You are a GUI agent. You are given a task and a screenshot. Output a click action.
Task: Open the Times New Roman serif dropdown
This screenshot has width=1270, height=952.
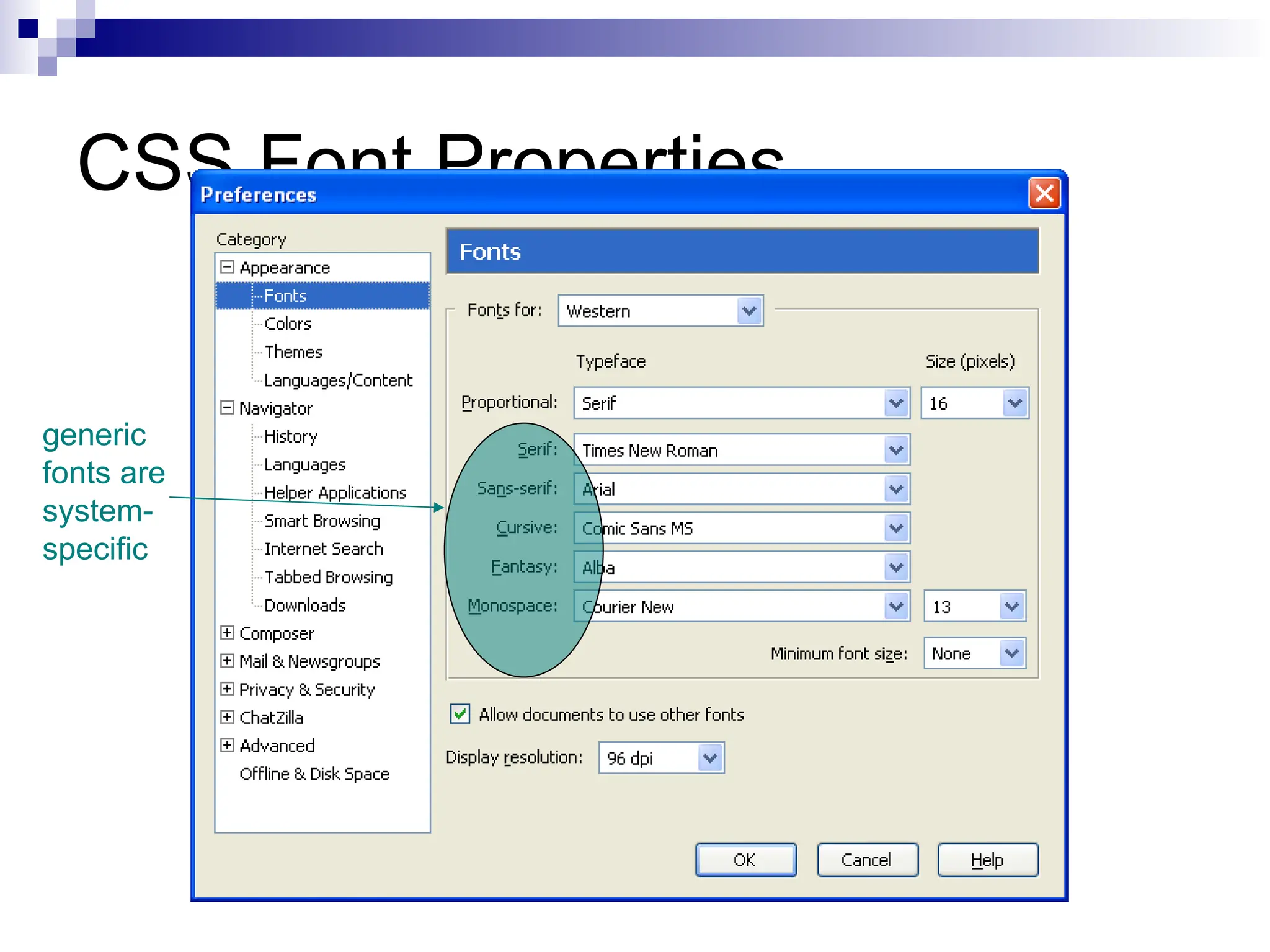click(896, 450)
